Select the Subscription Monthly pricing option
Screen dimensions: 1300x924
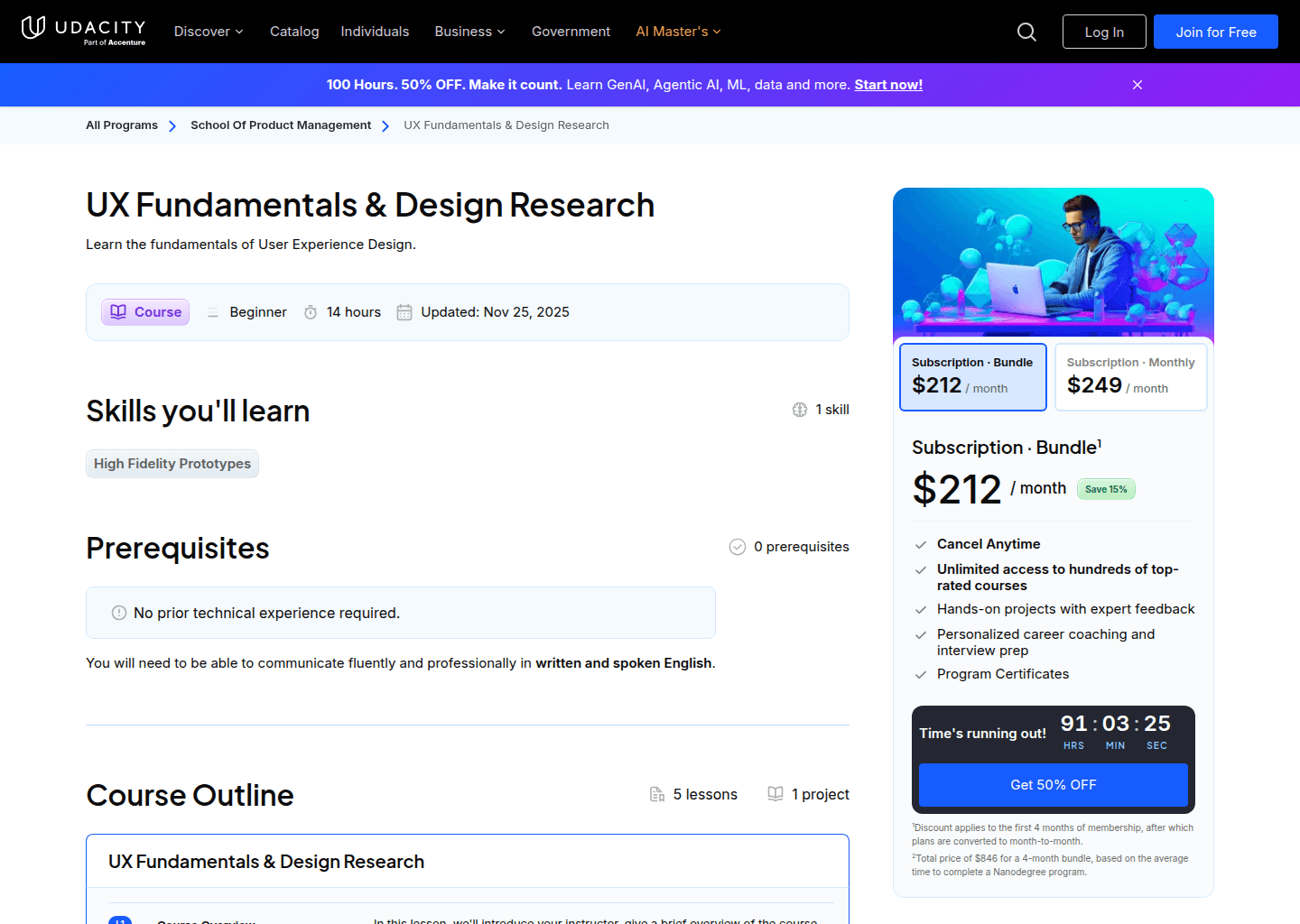pyautogui.click(x=1130, y=376)
